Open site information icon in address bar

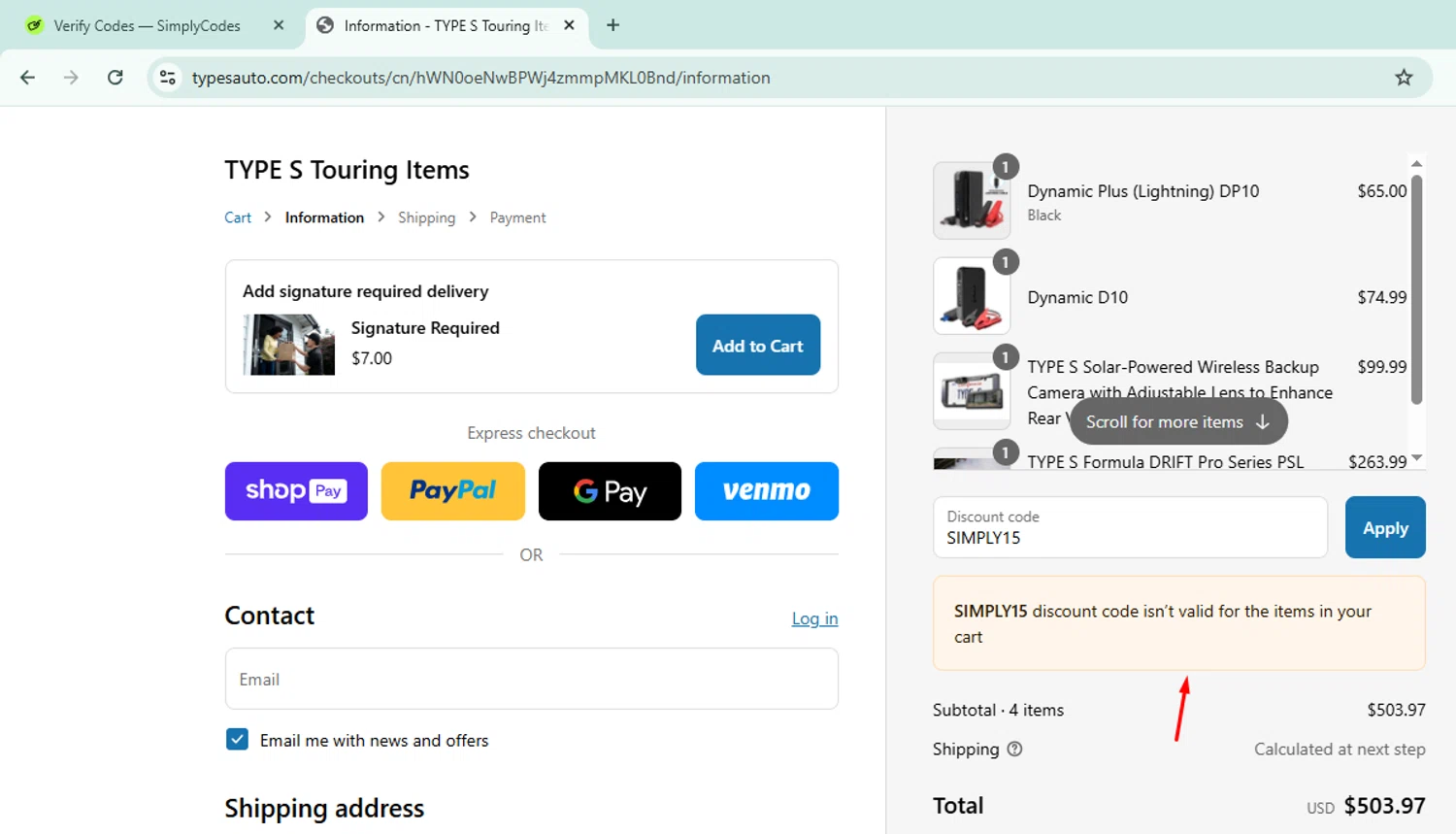[168, 78]
